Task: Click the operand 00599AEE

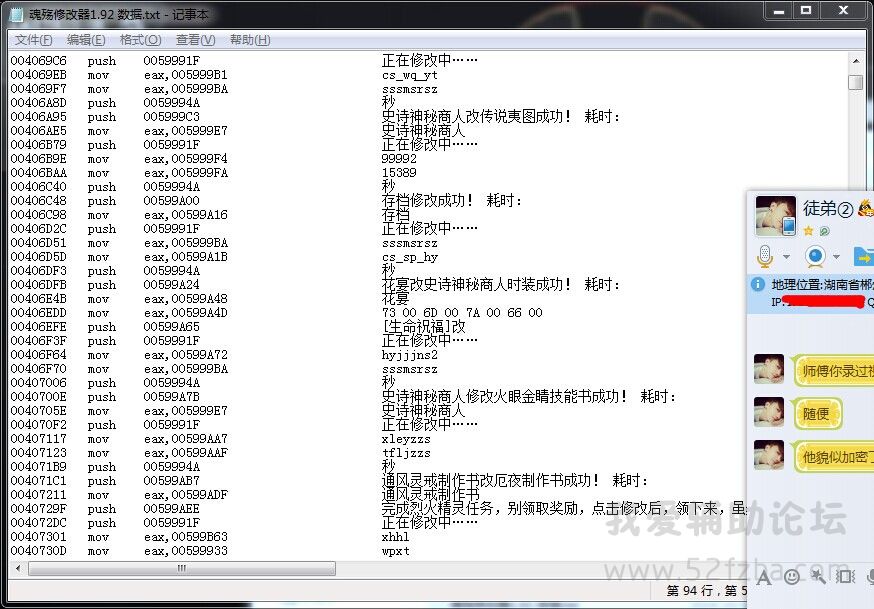Action: pos(172,509)
